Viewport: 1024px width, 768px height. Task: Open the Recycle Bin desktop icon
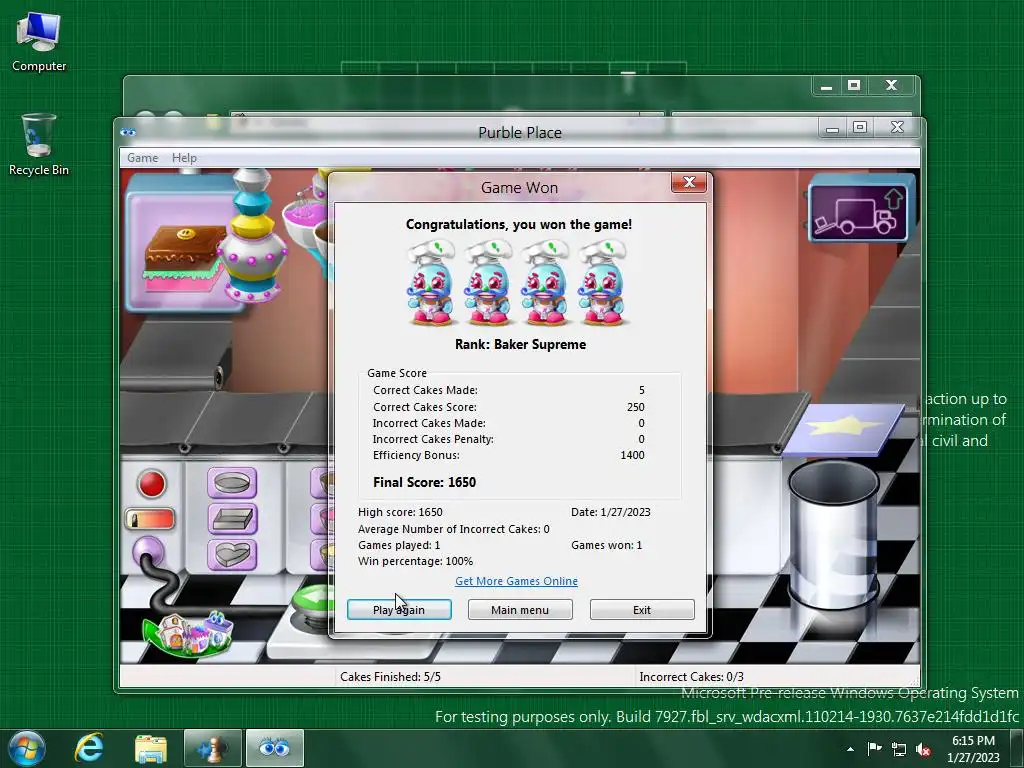[39, 145]
